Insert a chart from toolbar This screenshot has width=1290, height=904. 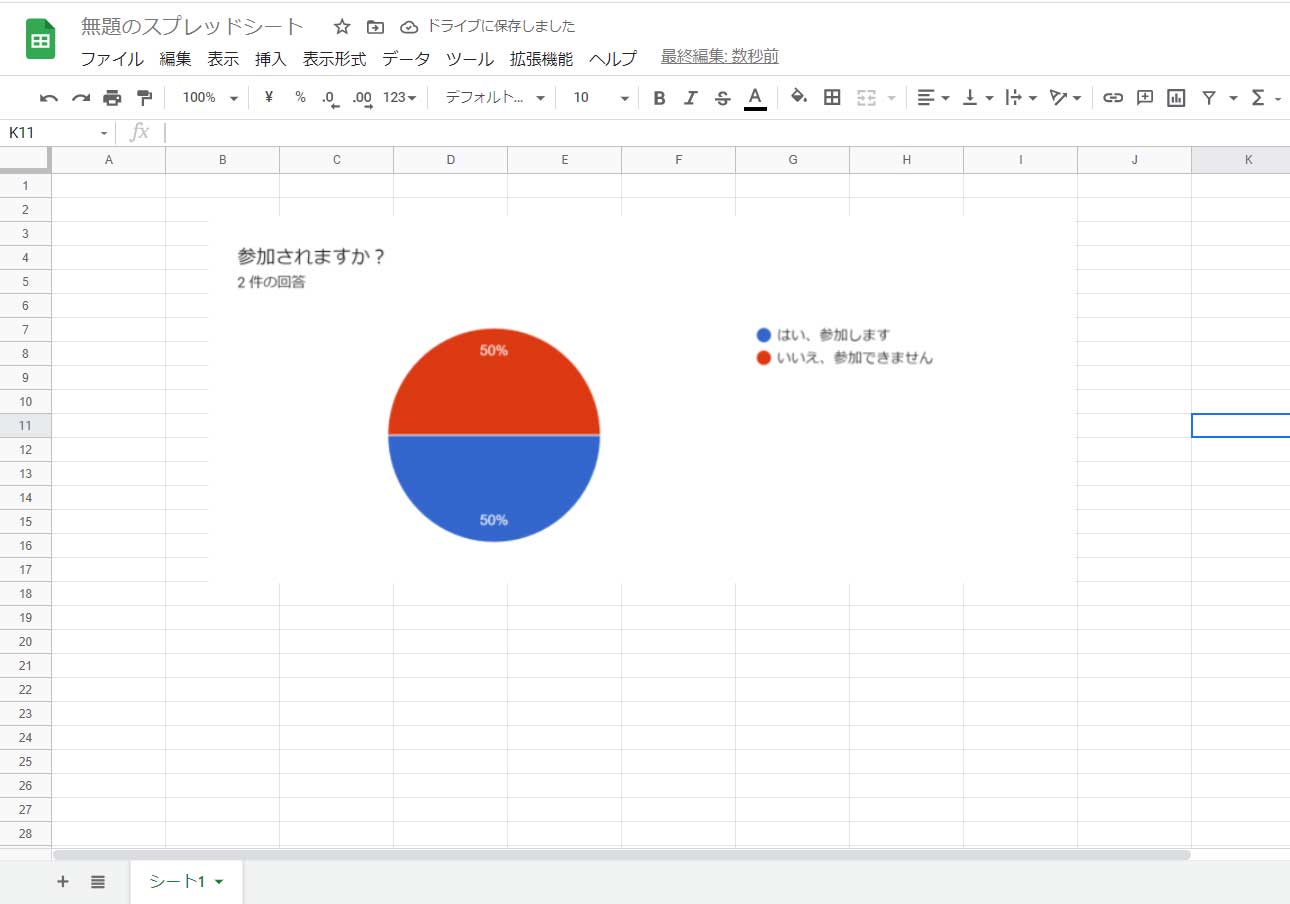pos(1176,98)
